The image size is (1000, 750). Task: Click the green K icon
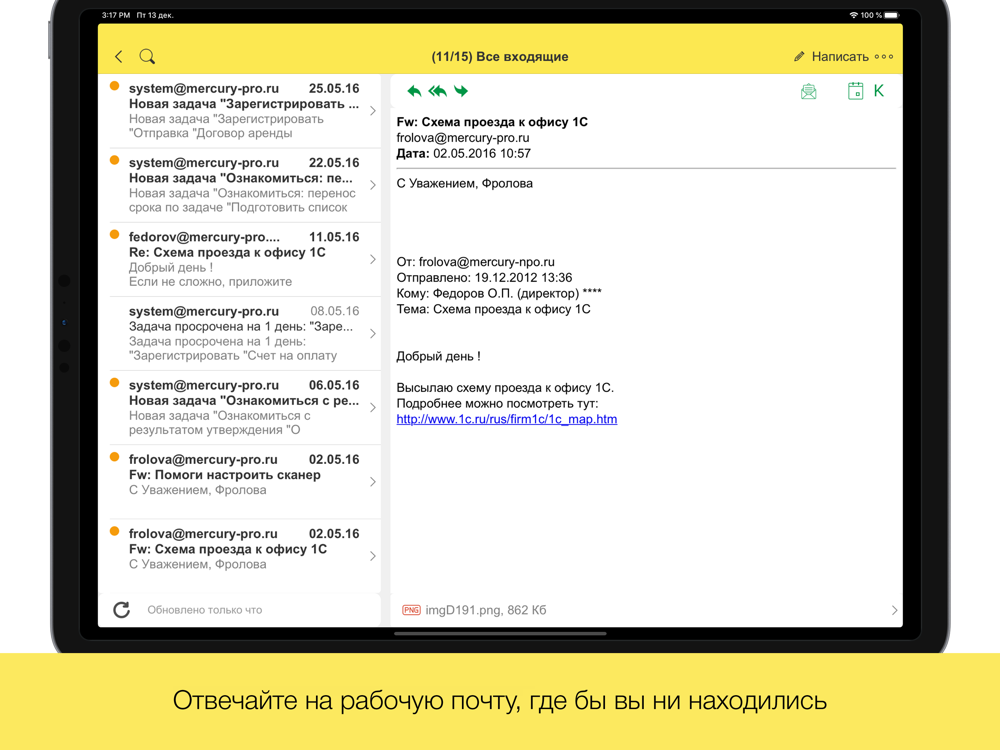coord(879,91)
